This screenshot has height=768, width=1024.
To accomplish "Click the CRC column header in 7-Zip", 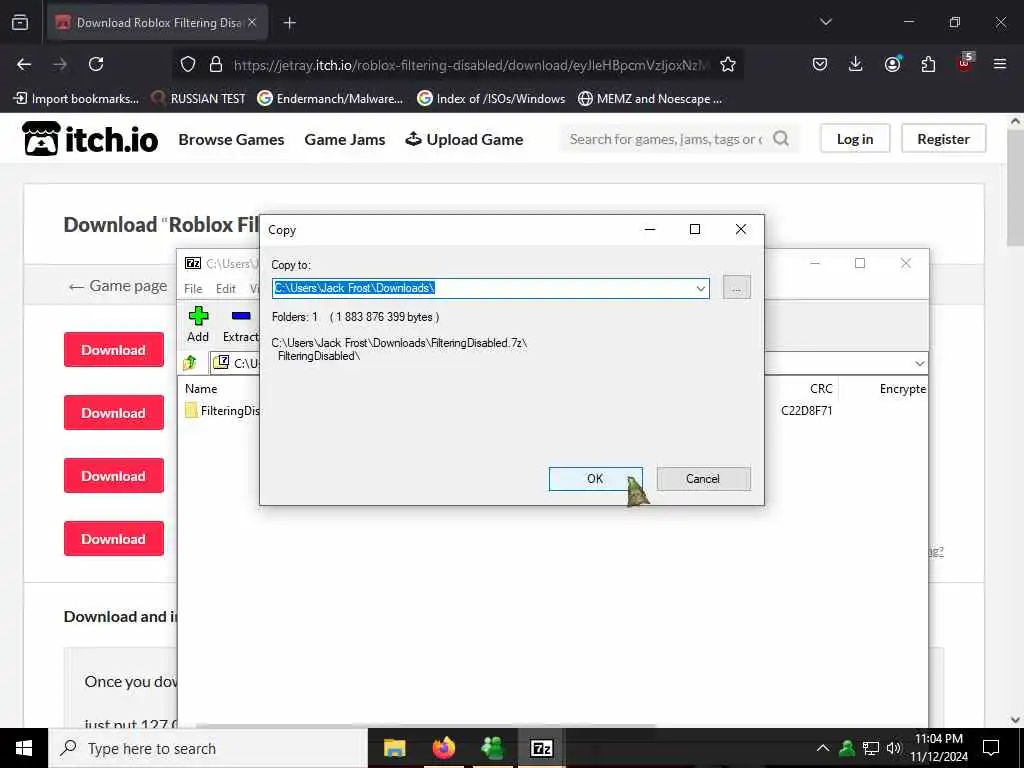I will coord(821,389).
